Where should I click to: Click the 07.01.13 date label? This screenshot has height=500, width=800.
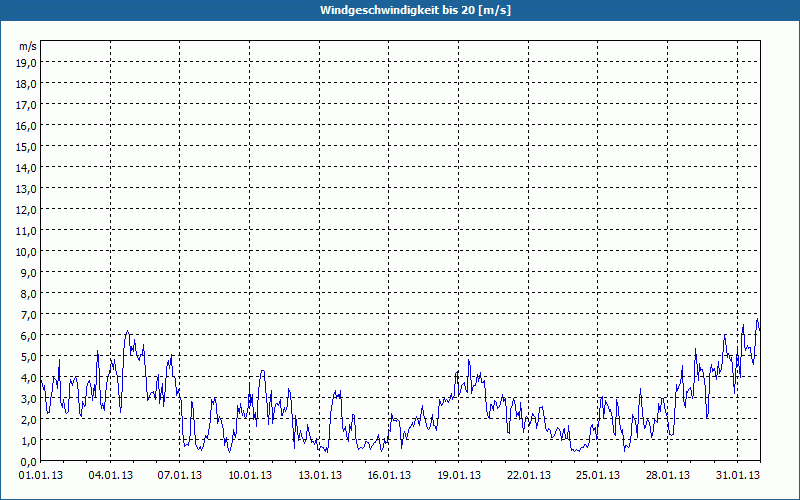coord(180,476)
